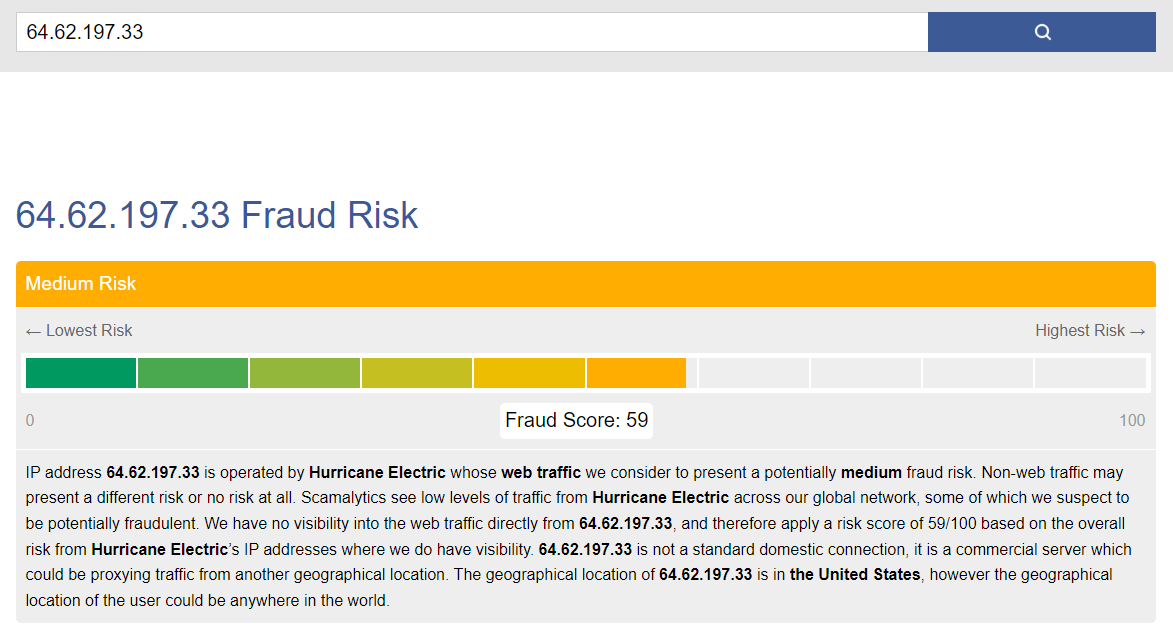Select the dark green lowest-risk bar segment

click(x=81, y=373)
